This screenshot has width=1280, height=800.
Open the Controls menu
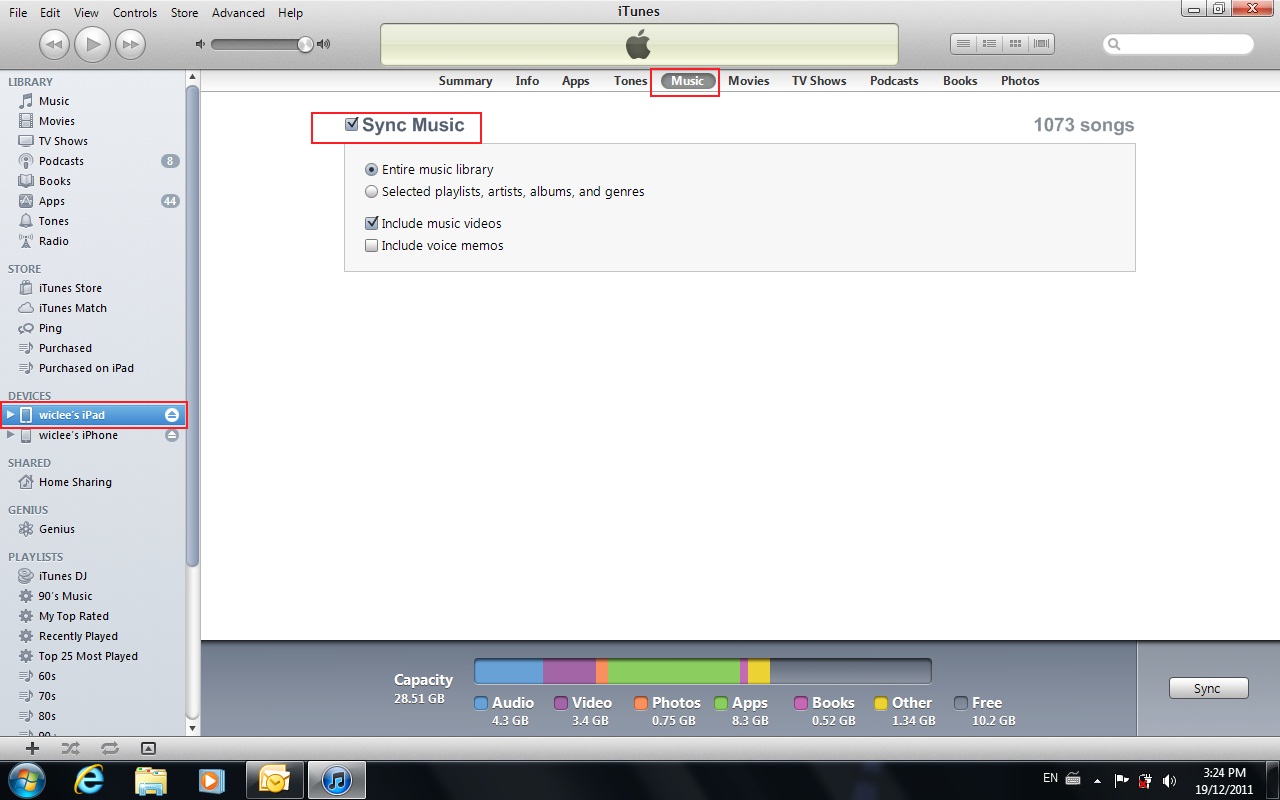[x=135, y=13]
